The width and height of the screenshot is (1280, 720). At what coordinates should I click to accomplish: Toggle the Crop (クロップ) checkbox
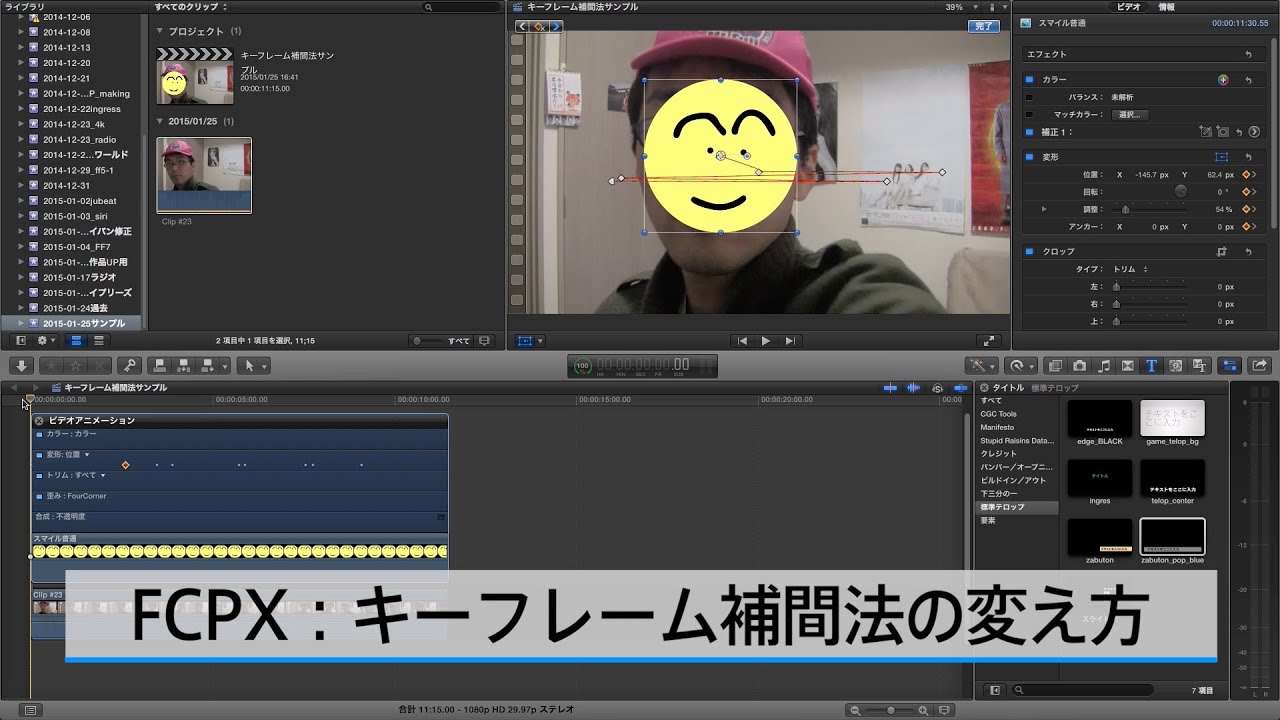(x=1030, y=252)
